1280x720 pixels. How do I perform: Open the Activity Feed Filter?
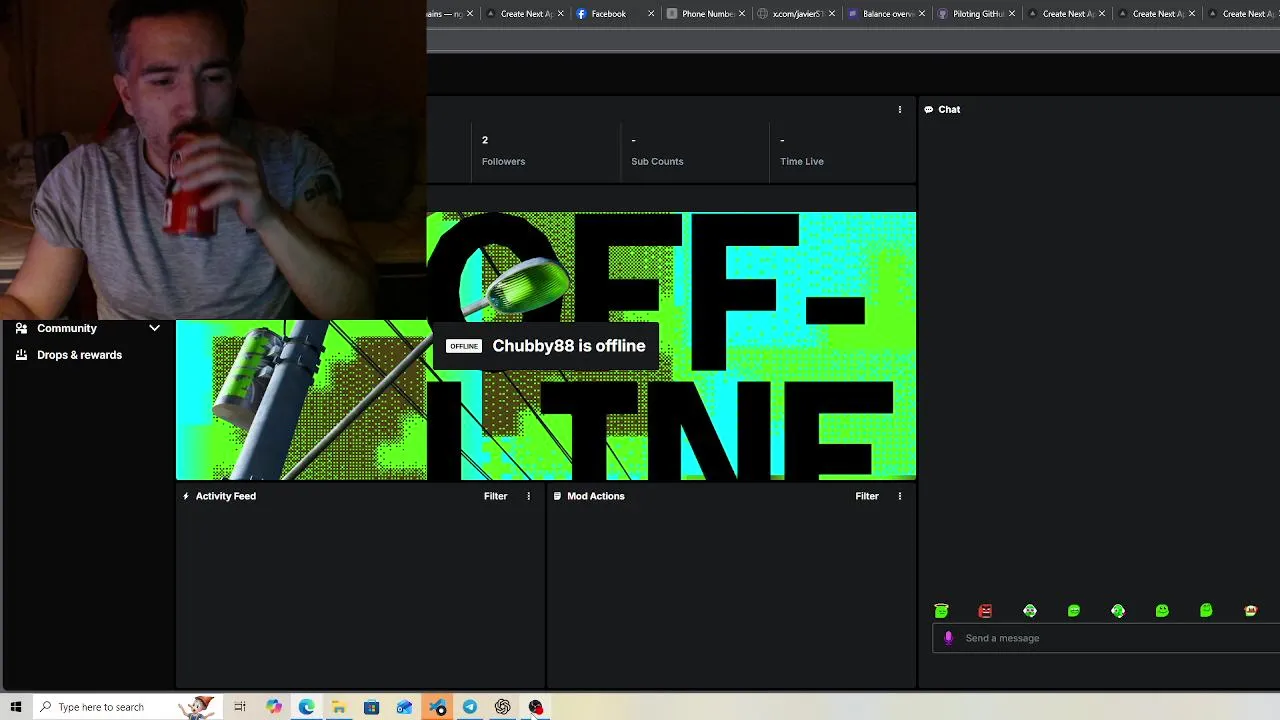pyautogui.click(x=495, y=496)
